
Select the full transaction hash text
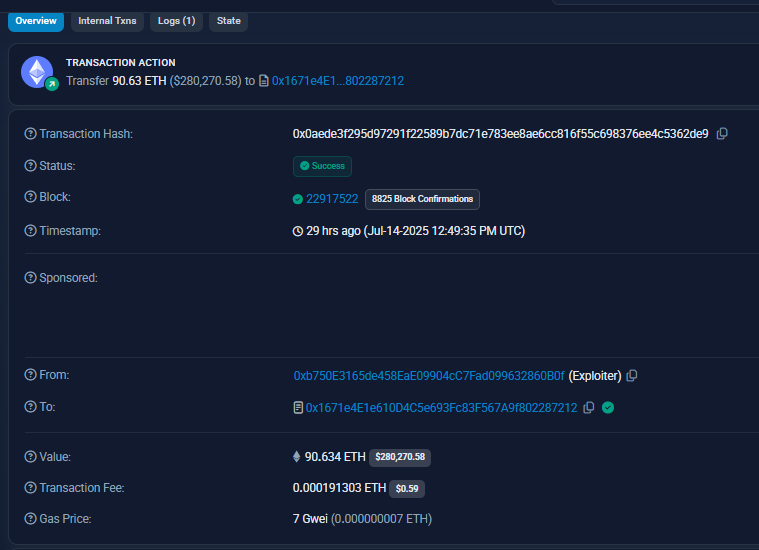[501, 134]
